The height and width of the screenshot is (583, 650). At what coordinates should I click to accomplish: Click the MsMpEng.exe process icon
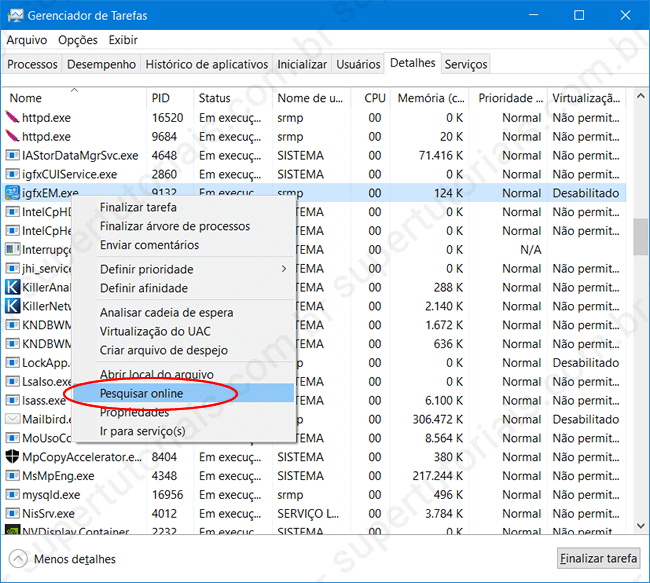tap(12, 476)
